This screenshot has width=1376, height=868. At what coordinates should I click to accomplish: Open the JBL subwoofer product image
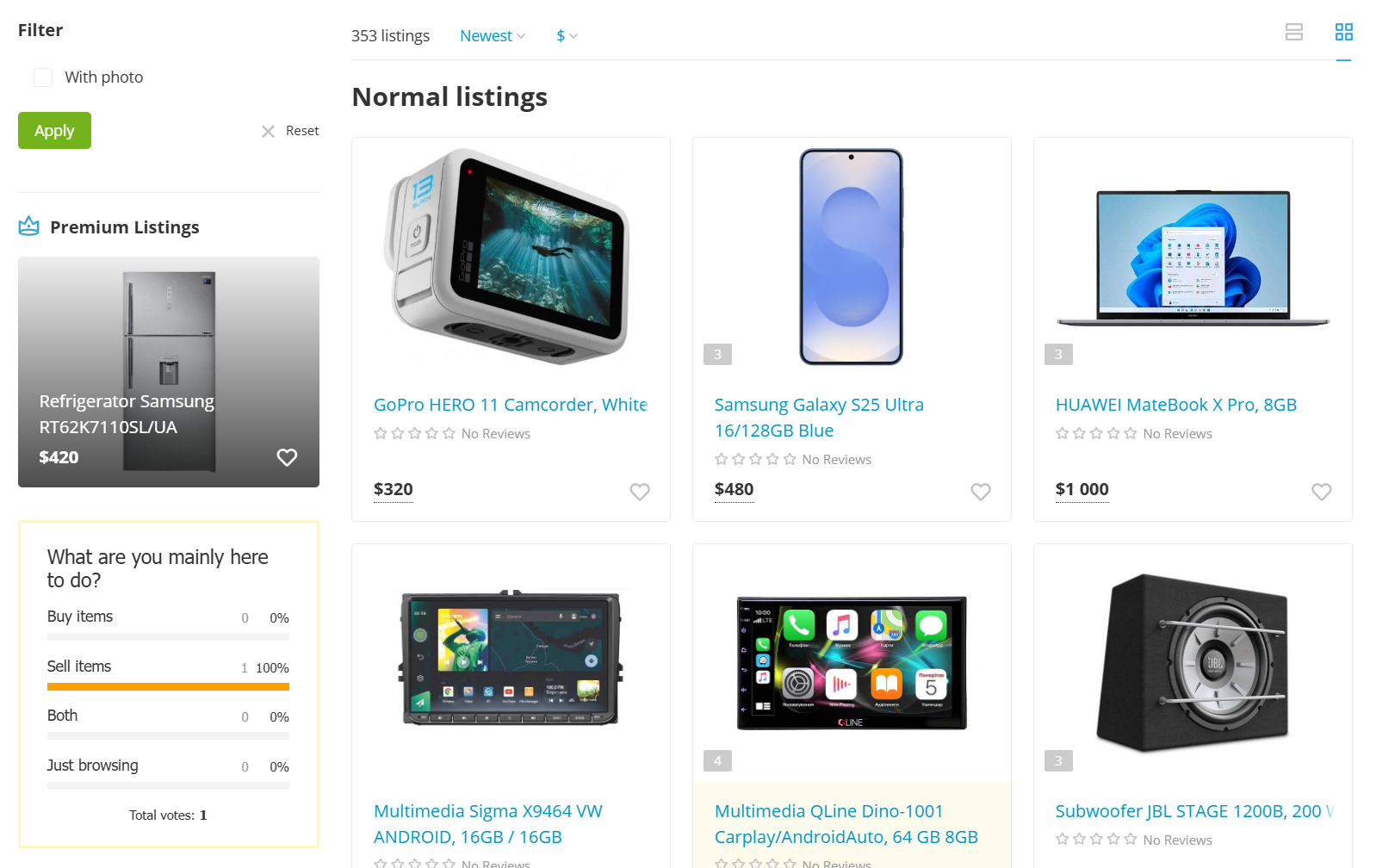pyautogui.click(x=1193, y=662)
